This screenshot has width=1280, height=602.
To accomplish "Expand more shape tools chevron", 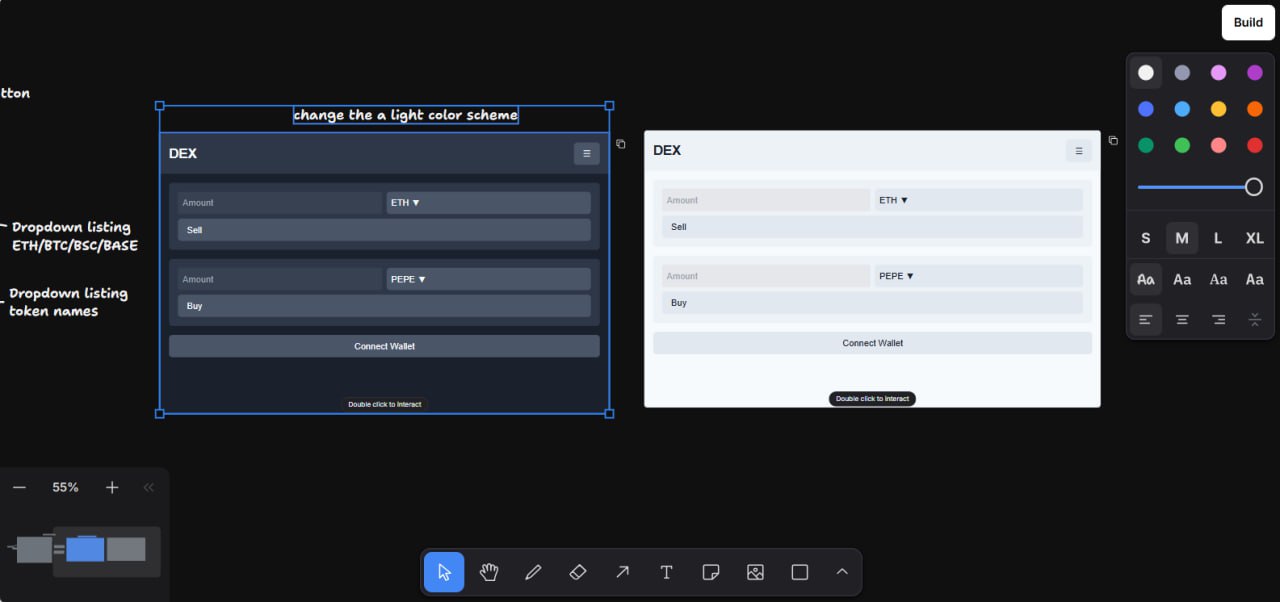I will click(x=842, y=572).
